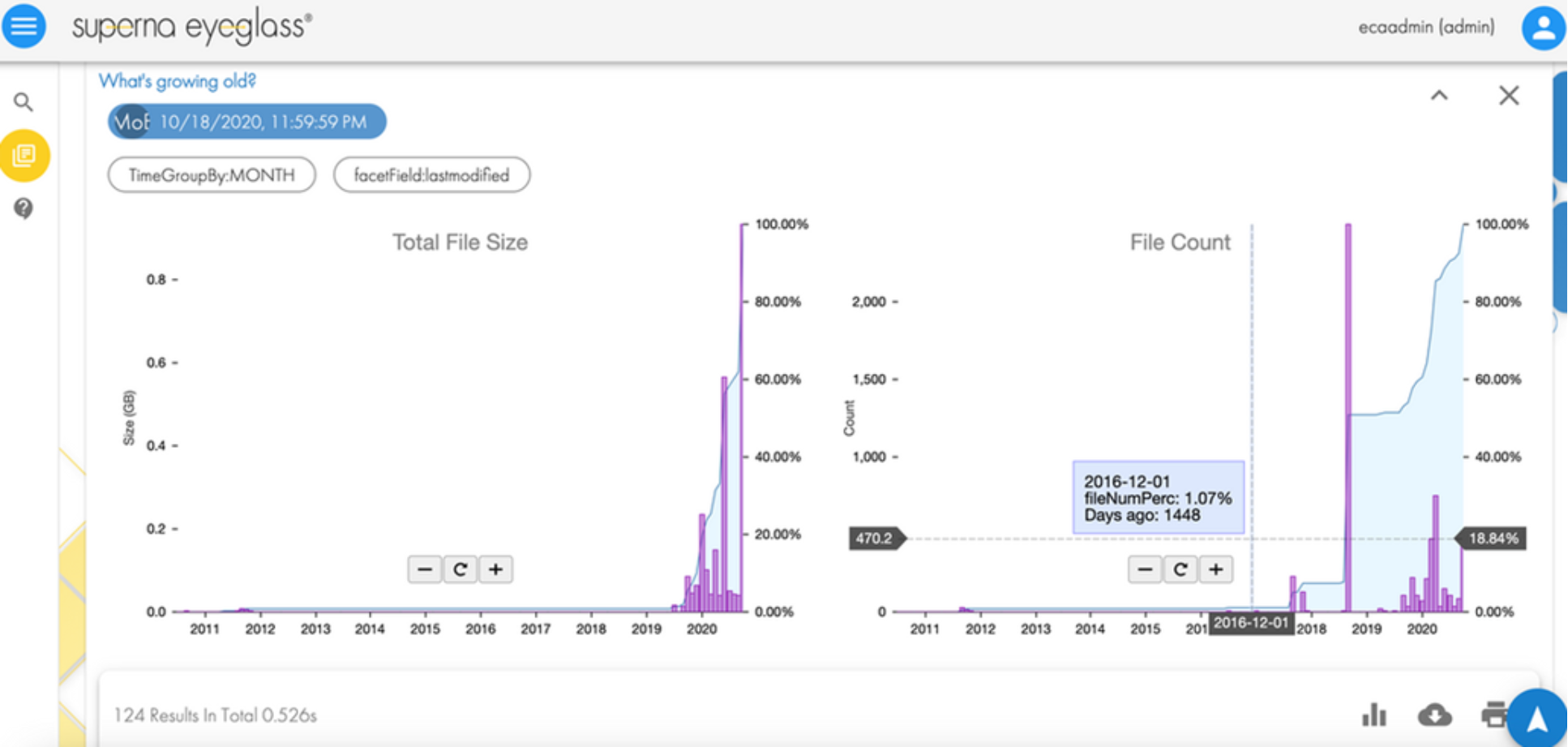Click the 470.2 crosshair value label
1568x747 pixels.
[x=876, y=539]
